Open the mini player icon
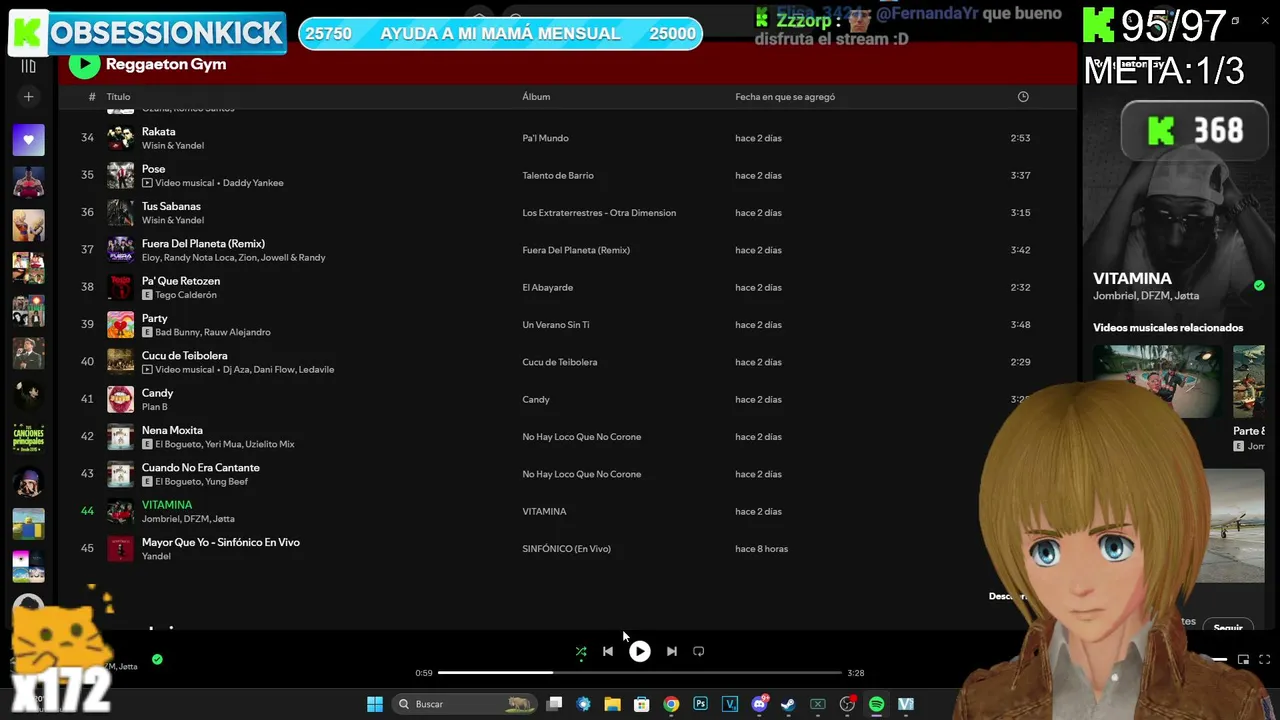The height and width of the screenshot is (720, 1280). 1243,660
